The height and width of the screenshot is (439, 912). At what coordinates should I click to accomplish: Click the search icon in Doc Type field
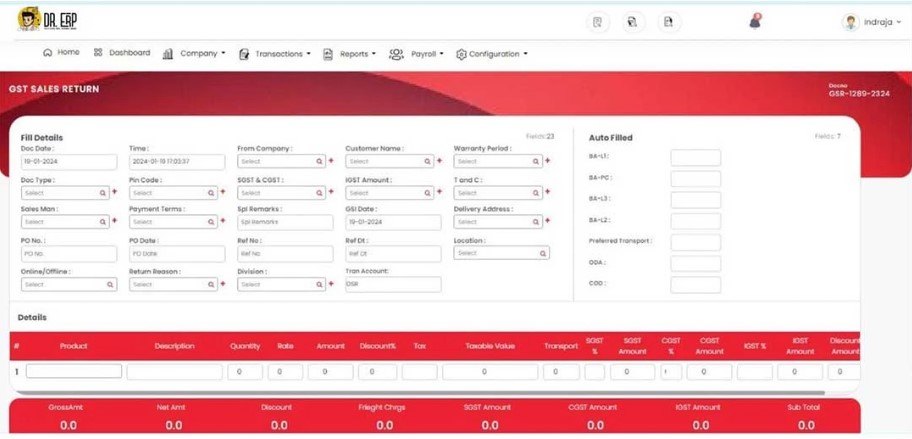[x=102, y=193]
